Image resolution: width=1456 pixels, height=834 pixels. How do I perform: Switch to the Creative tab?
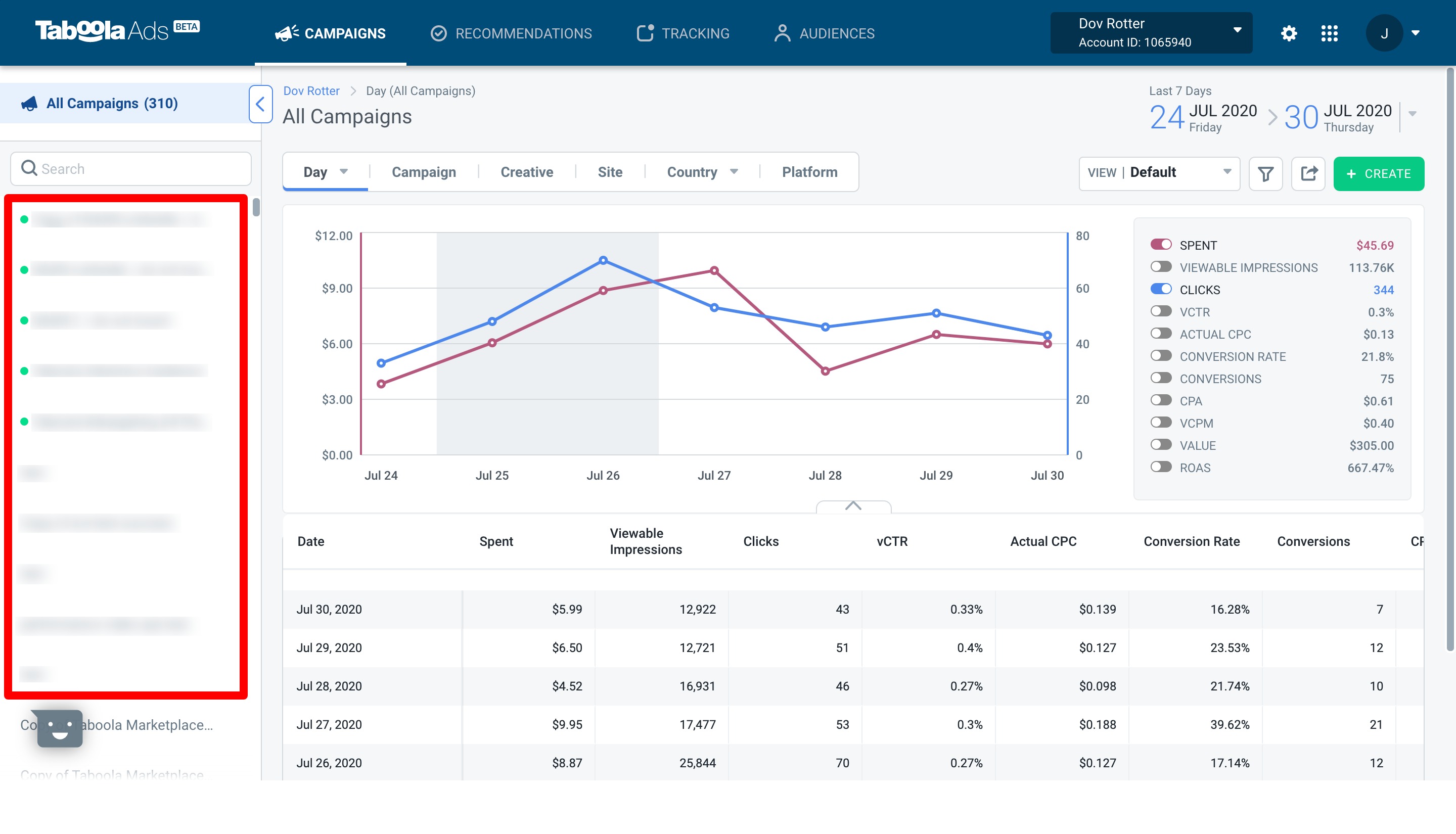527,172
